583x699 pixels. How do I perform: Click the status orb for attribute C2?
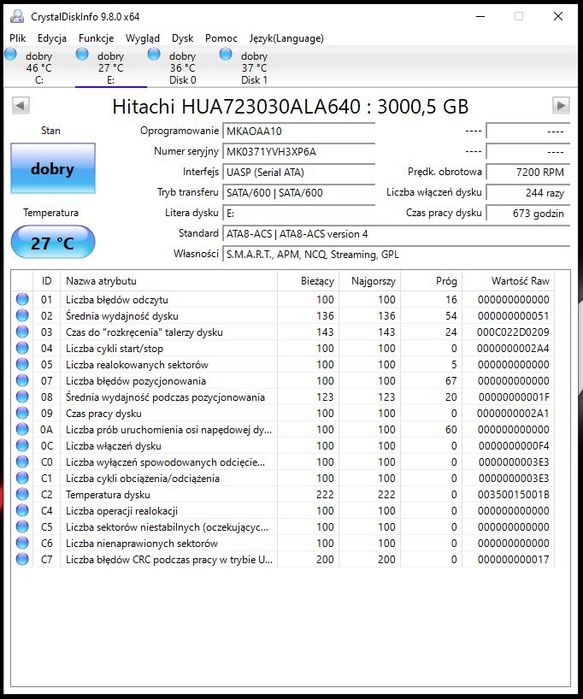(22, 494)
